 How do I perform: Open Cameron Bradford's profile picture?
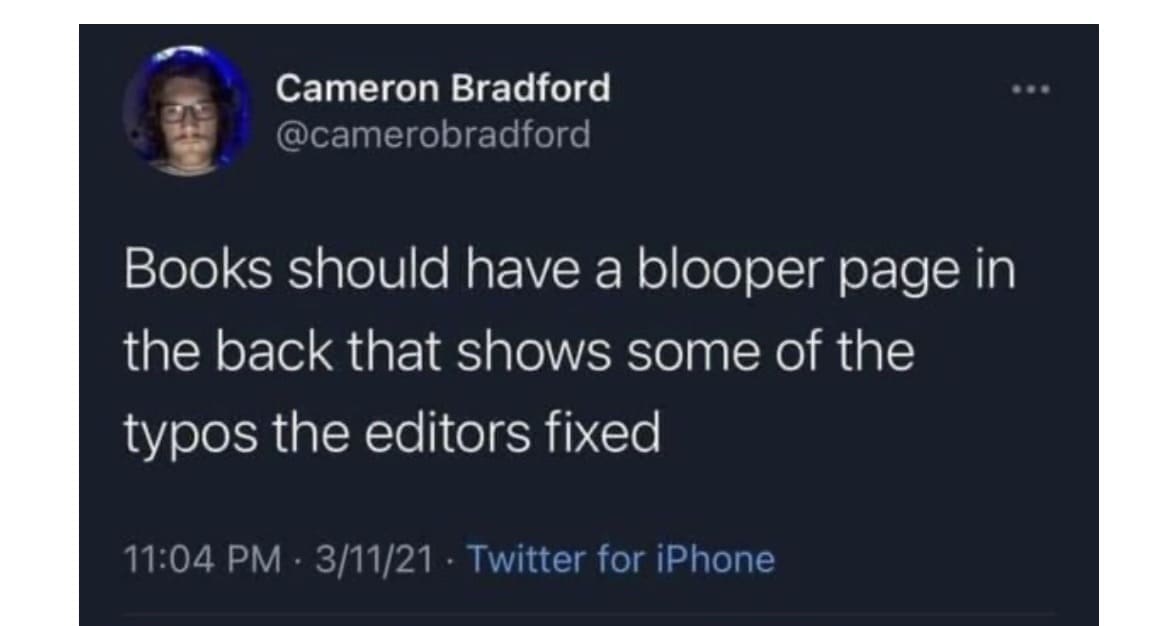[188, 110]
